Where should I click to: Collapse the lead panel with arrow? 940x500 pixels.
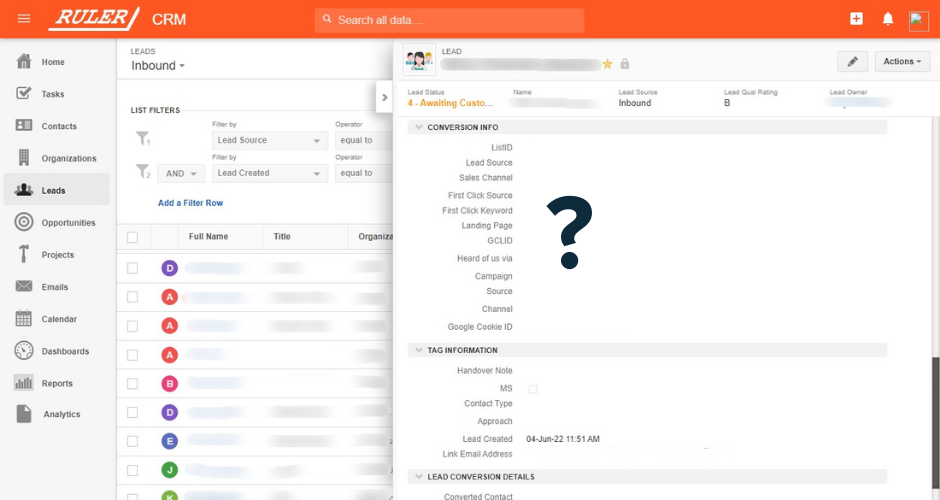tap(384, 97)
